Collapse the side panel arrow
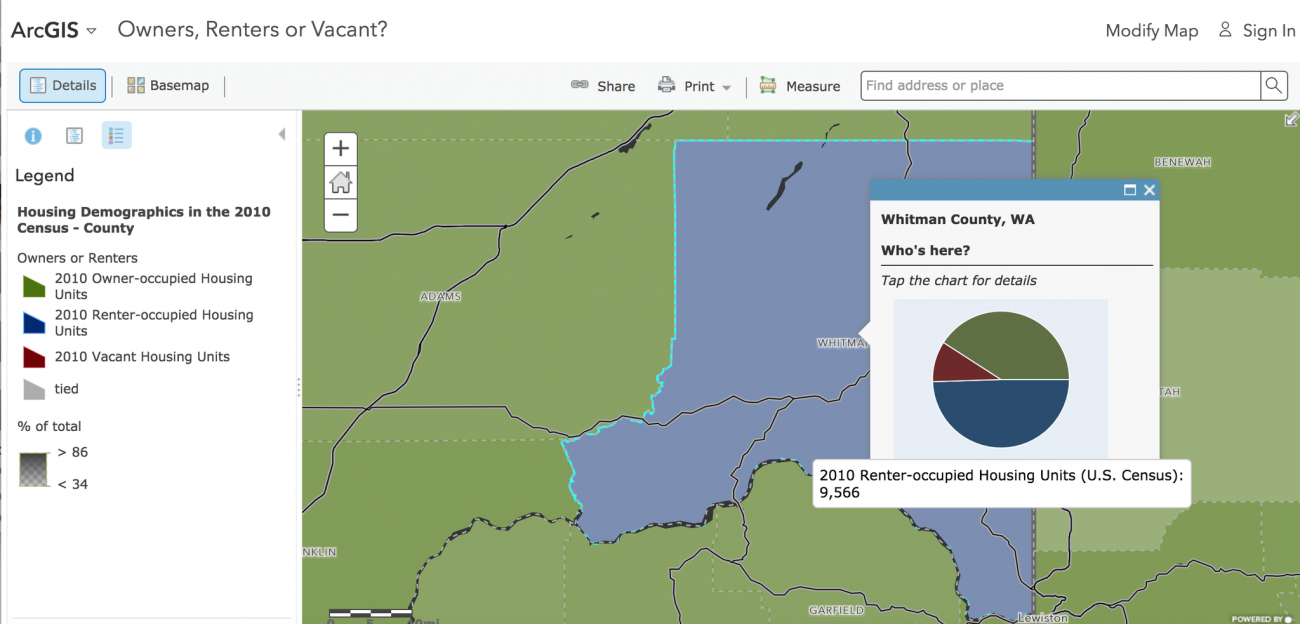1300x624 pixels. (x=281, y=134)
